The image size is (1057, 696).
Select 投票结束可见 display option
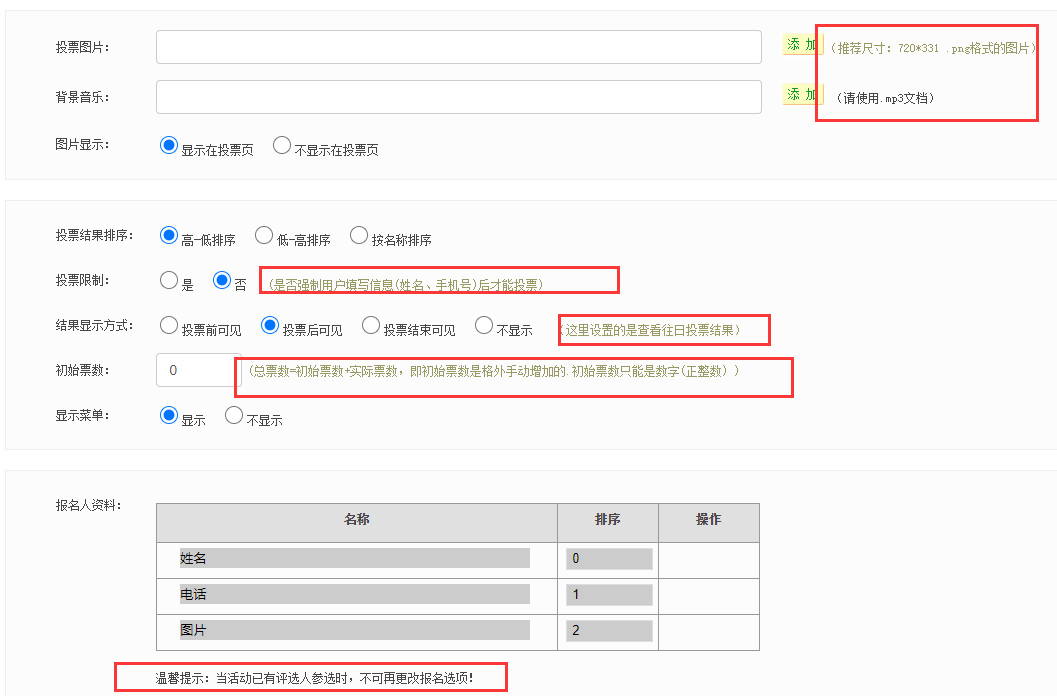point(371,326)
